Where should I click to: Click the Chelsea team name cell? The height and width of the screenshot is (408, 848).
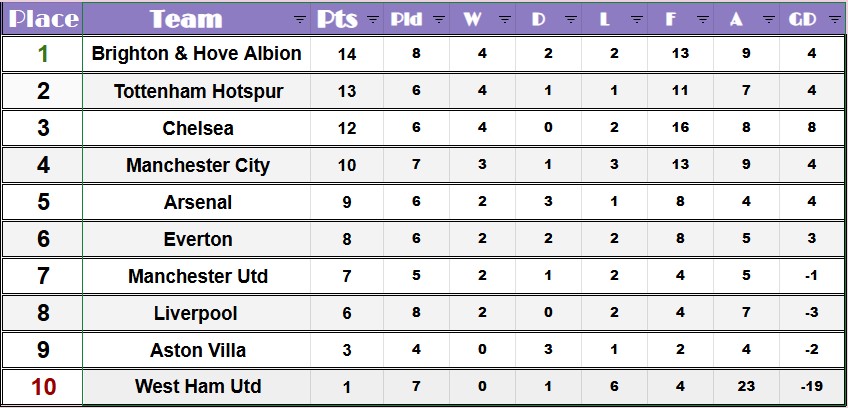pos(198,128)
